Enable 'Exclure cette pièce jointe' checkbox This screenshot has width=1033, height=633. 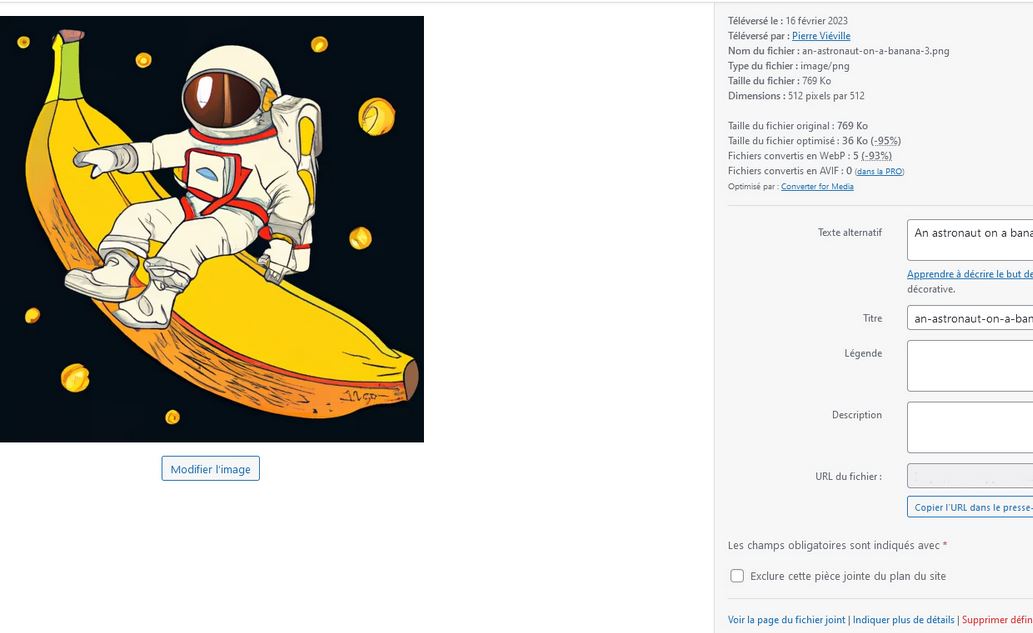pyautogui.click(x=737, y=576)
